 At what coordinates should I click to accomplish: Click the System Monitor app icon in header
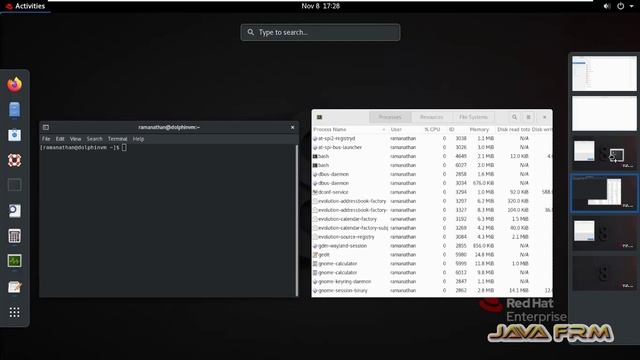pyautogui.click(x=320, y=117)
